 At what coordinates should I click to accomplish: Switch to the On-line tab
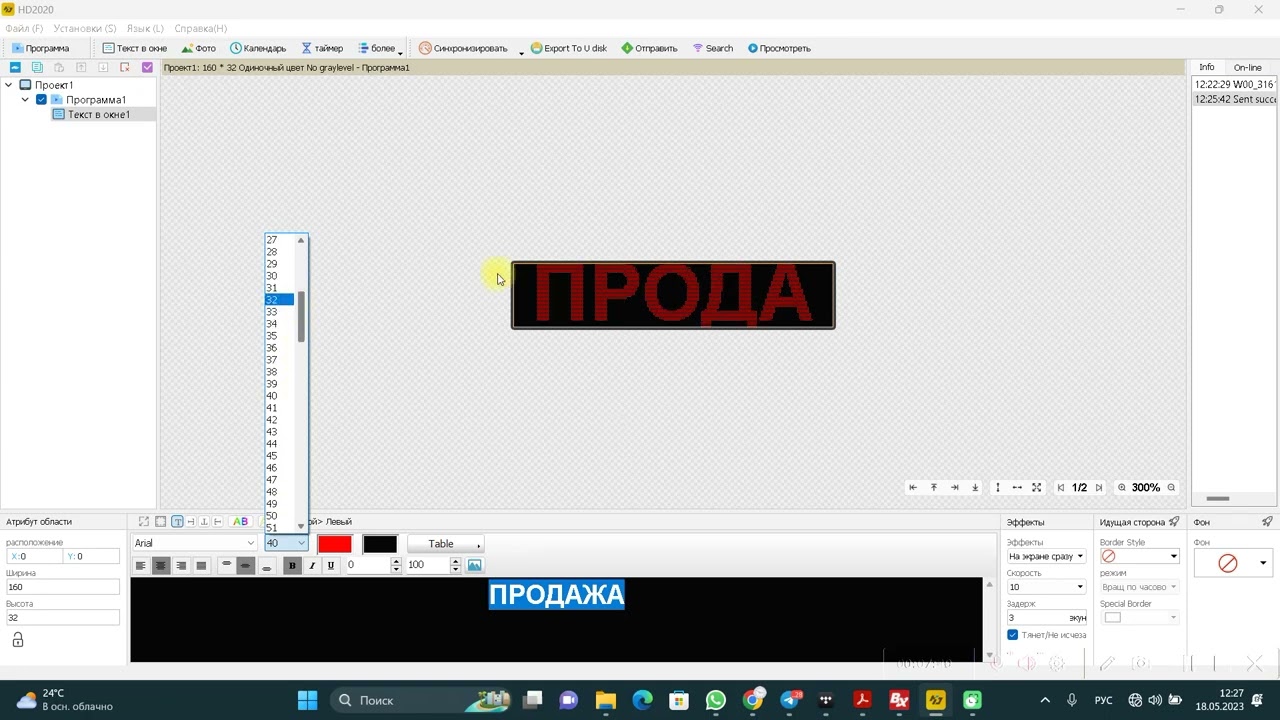pos(1247,67)
